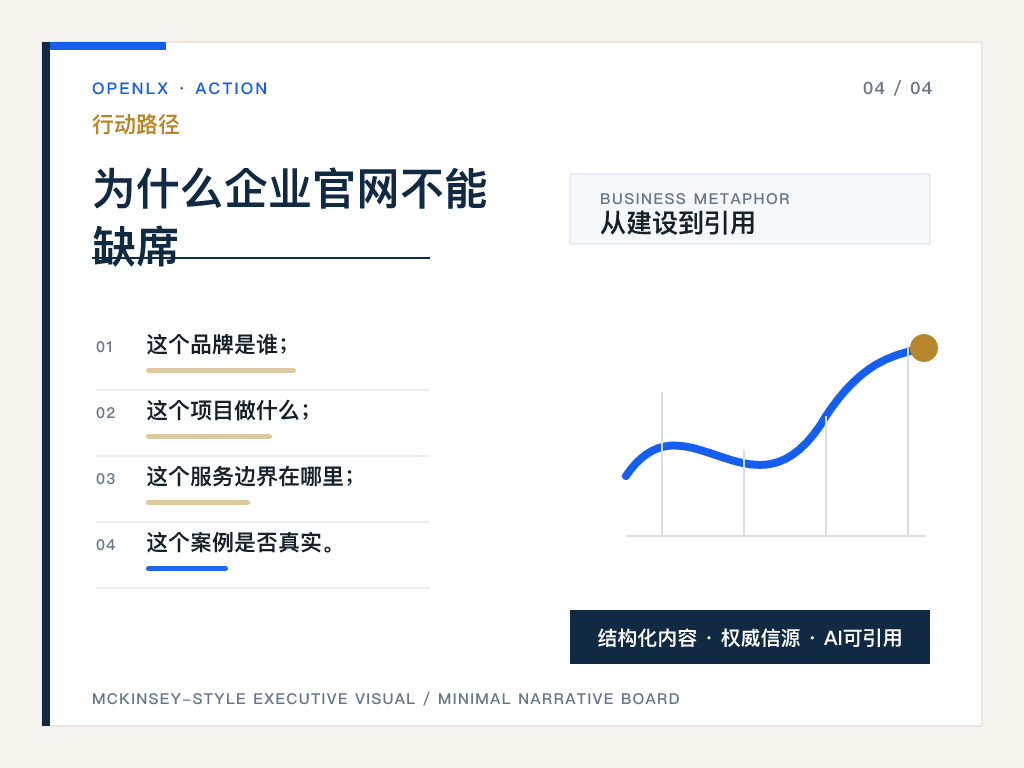Click the headline 为什么企业官网不能缺席
1024x768 pixels.
[x=290, y=217]
